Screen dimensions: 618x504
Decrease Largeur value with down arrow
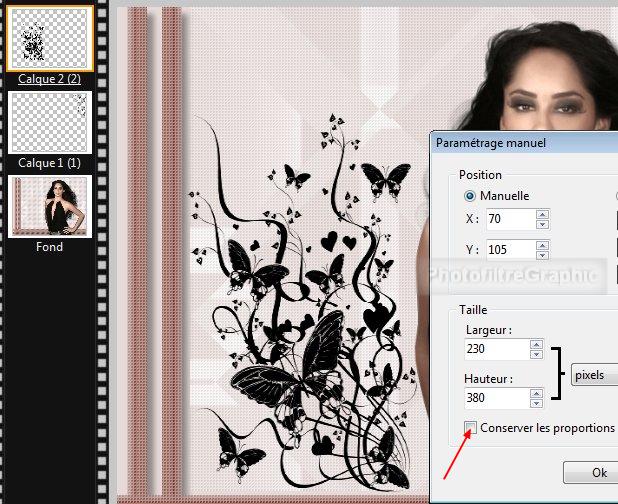pyautogui.click(x=536, y=355)
